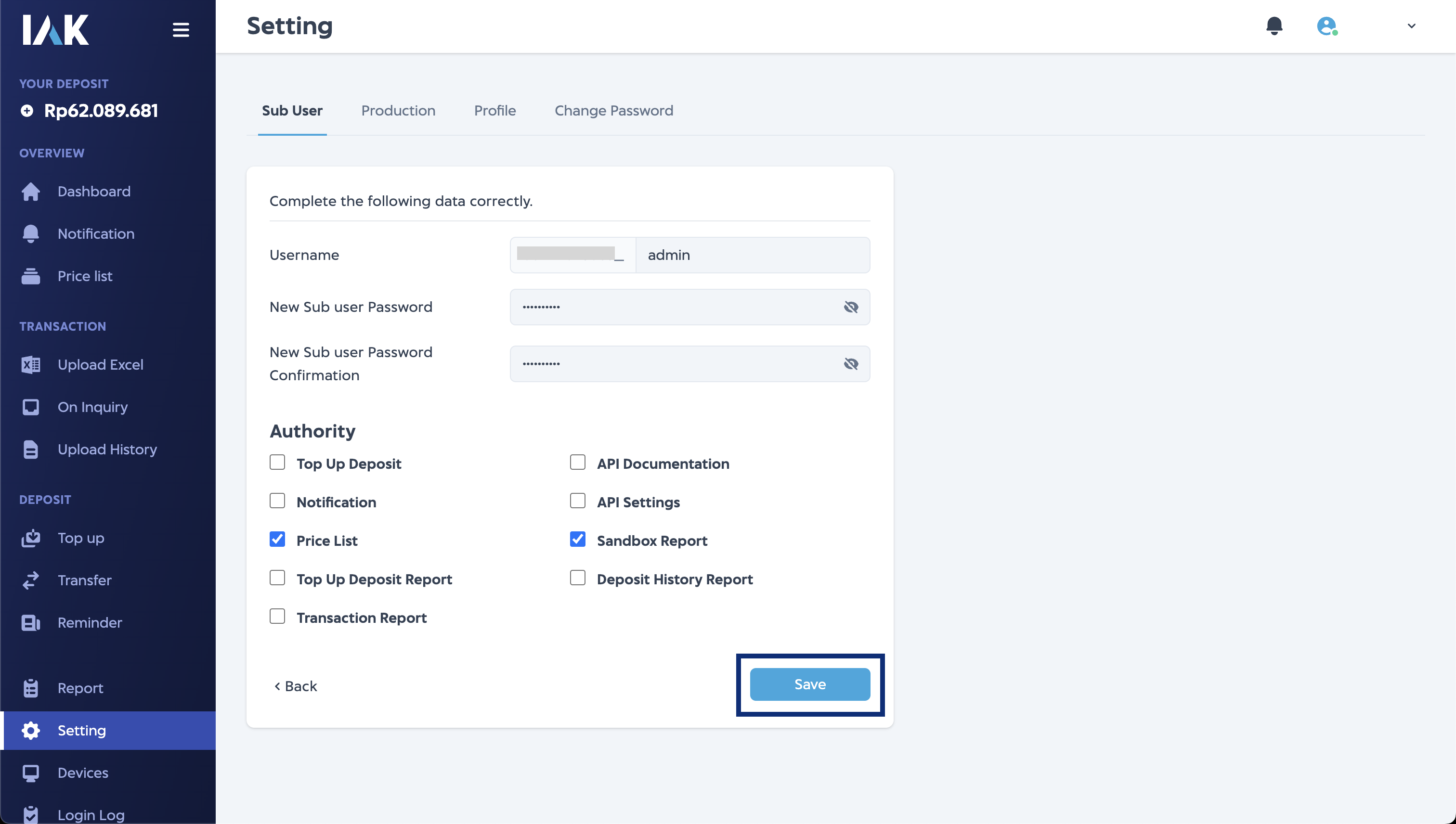Screen dimensions: 1456x824
Task: Click the Save button
Action: tap(810, 684)
